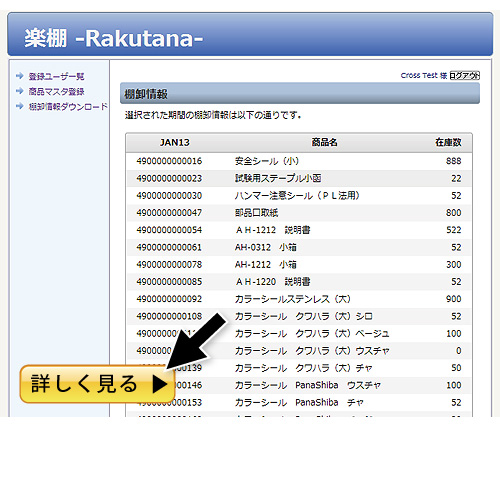Select the カラーシールステンレス（大） row

point(299,299)
